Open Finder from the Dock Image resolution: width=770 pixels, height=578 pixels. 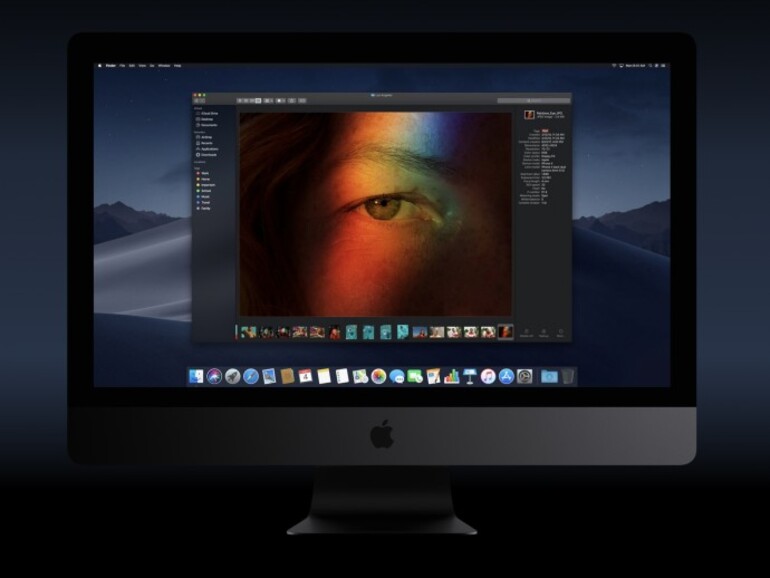tap(196, 377)
